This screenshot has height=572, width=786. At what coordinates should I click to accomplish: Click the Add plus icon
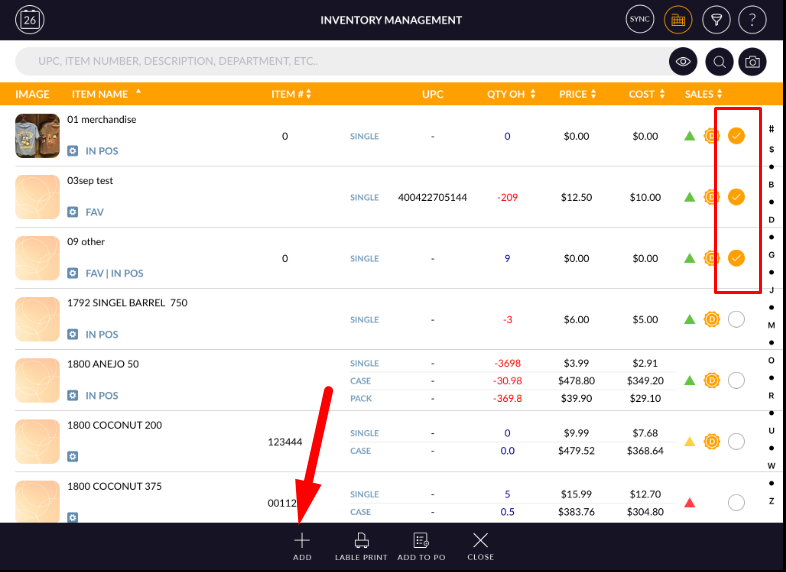pyautogui.click(x=302, y=545)
